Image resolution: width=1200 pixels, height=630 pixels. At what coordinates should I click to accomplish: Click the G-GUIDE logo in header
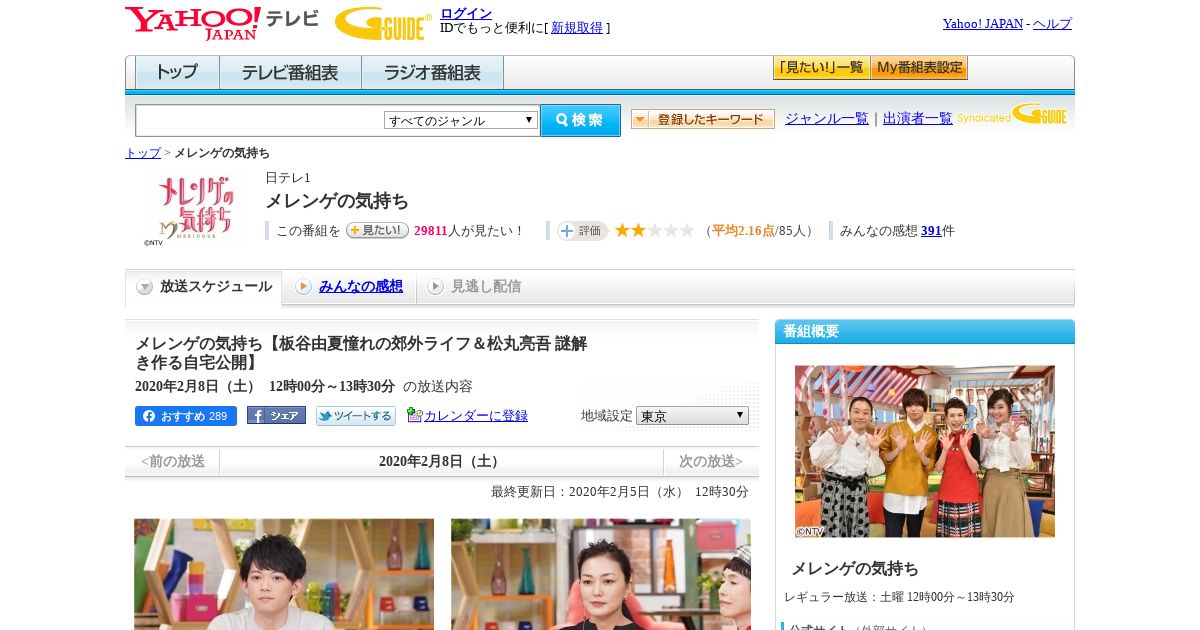click(383, 23)
